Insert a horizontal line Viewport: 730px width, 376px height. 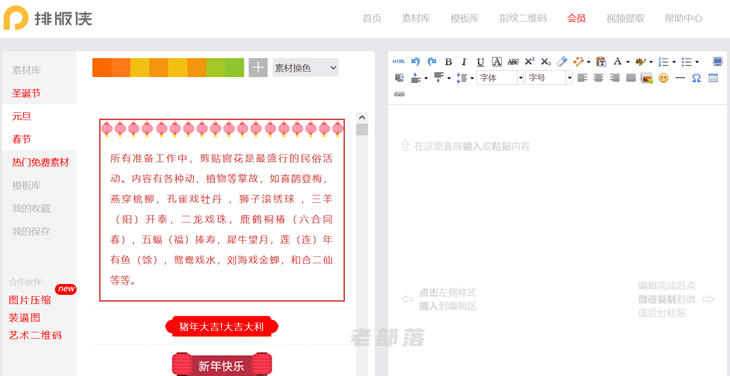pos(680,78)
